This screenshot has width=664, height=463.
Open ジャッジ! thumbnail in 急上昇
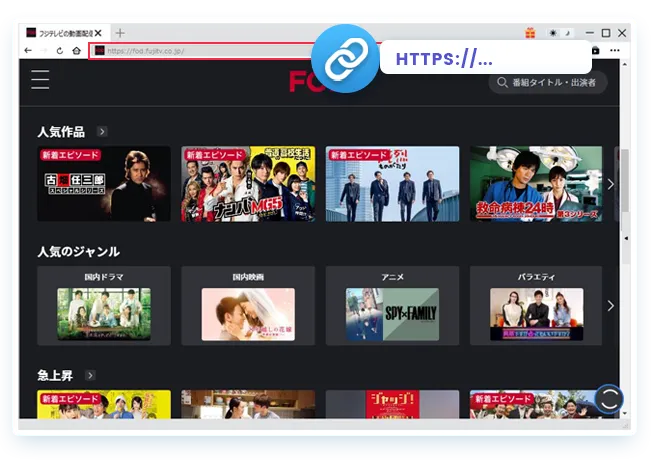[x=392, y=405]
